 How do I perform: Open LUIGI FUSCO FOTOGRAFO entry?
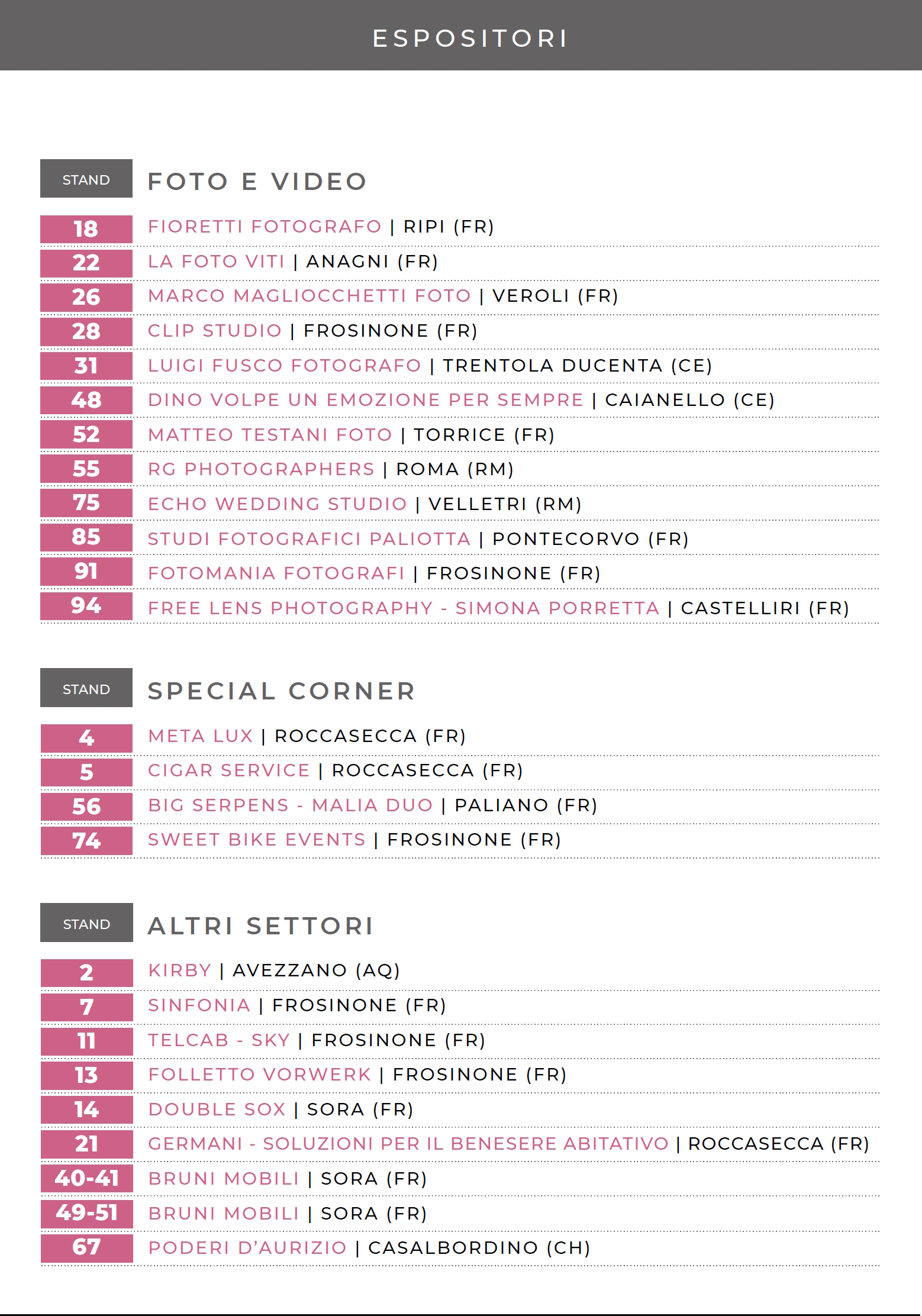(285, 366)
